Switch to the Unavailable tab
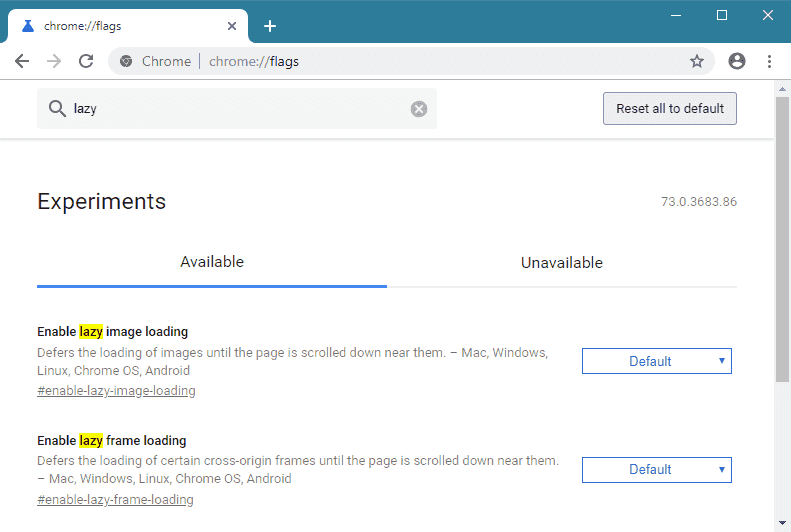The image size is (791, 532). tap(561, 263)
